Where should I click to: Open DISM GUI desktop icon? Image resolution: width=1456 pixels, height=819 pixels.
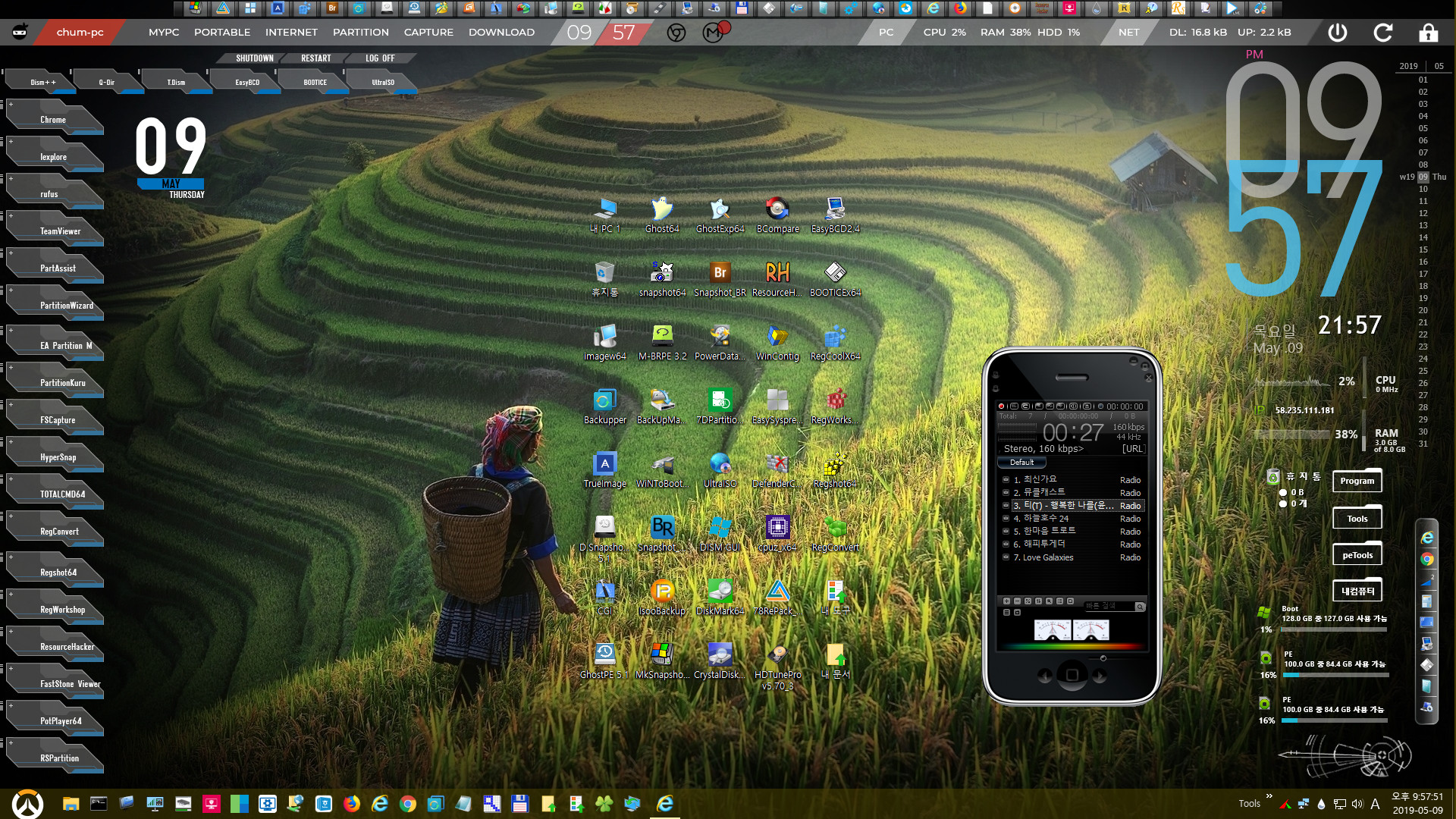pyautogui.click(x=720, y=533)
